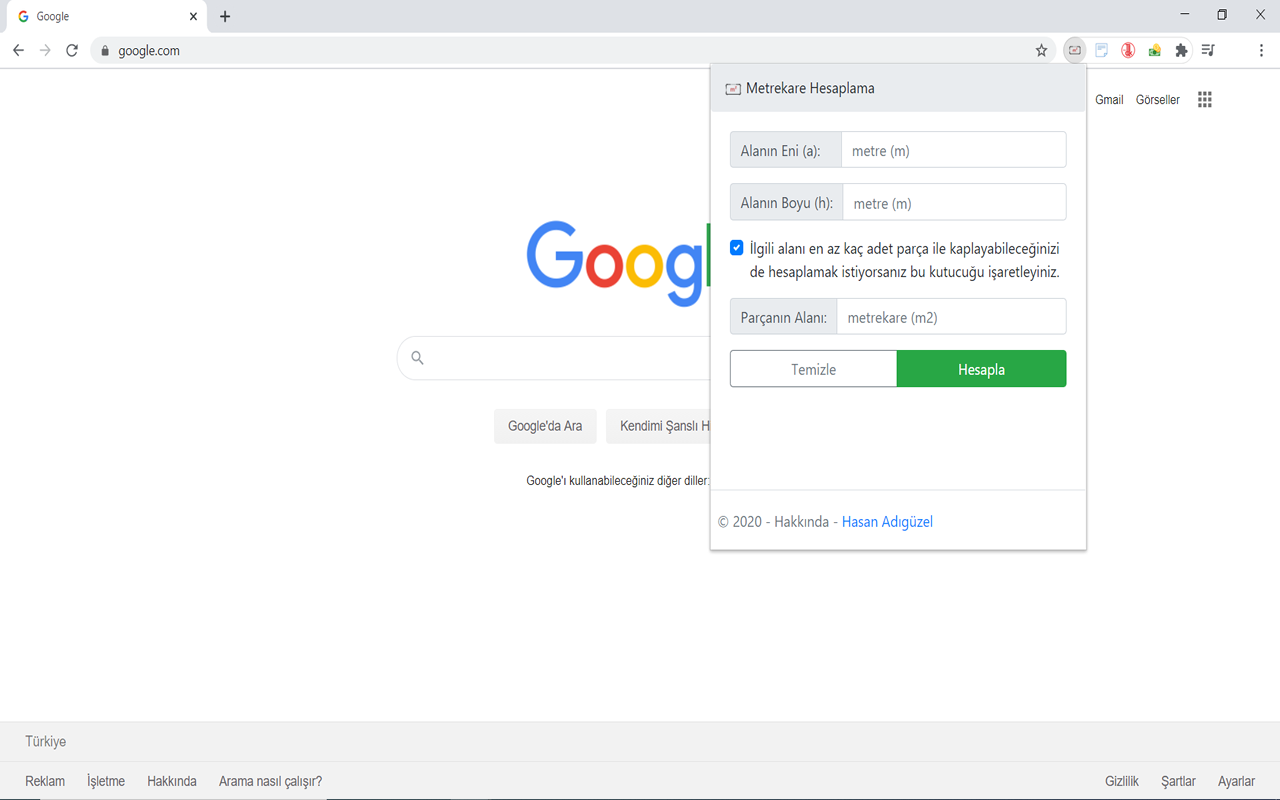Click the search magnifier icon
This screenshot has height=800, width=1280.
(418, 358)
